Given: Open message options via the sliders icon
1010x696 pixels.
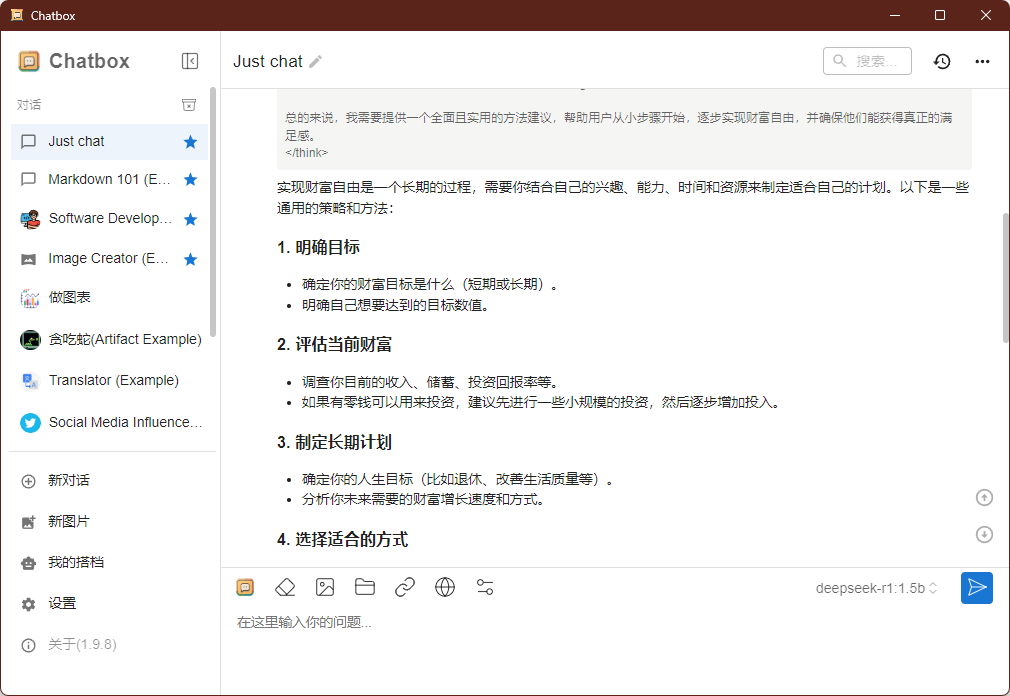Looking at the screenshot, I should click(x=485, y=587).
